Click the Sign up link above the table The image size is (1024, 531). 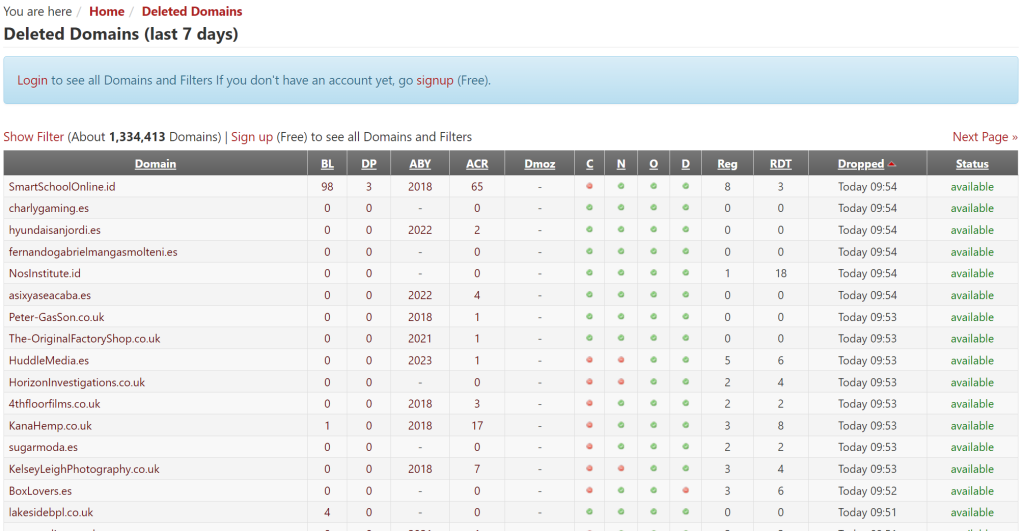(x=252, y=137)
